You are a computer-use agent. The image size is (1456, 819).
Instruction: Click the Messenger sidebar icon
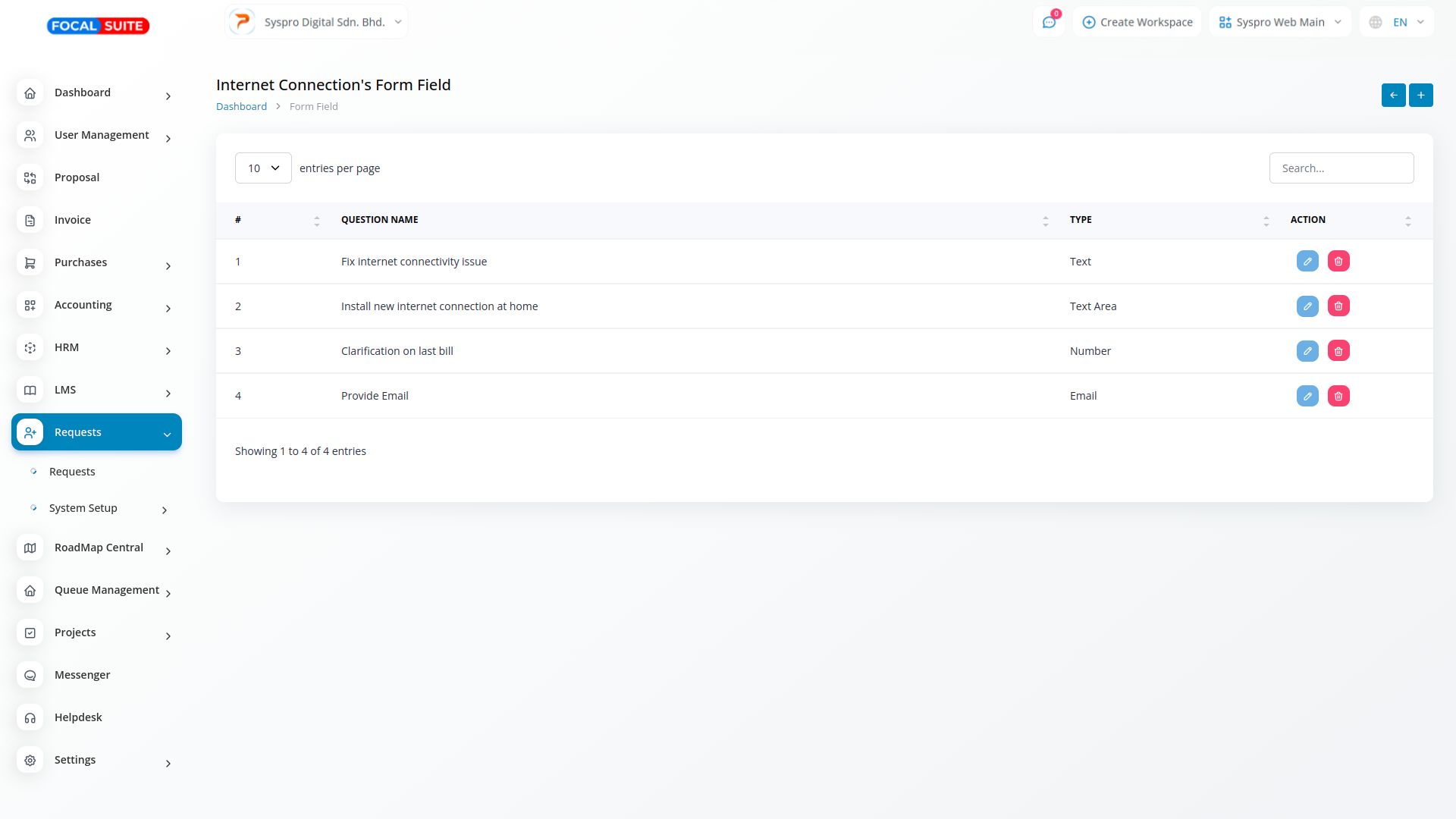(x=30, y=675)
